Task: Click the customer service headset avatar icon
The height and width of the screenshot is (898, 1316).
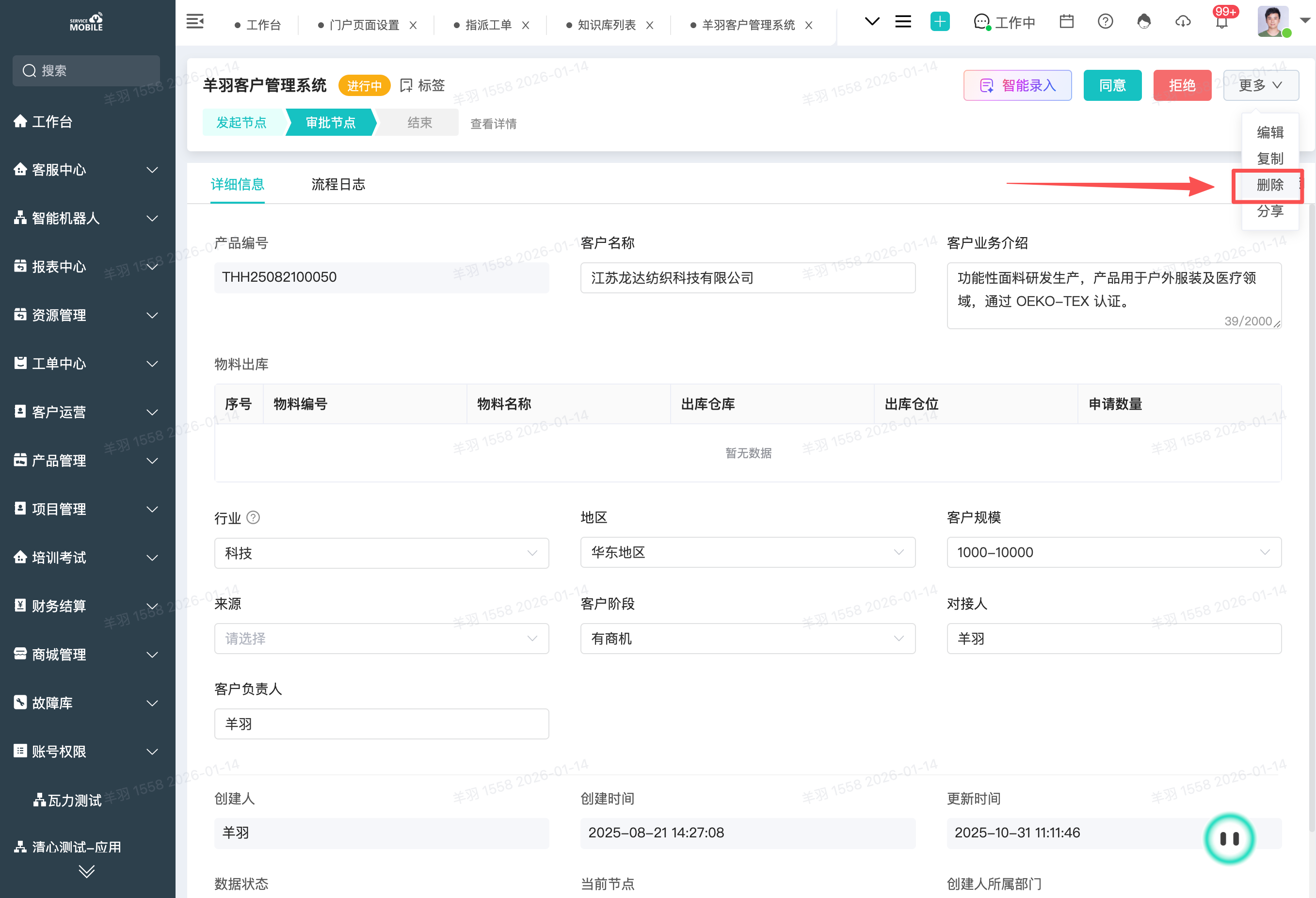Action: pos(1144,22)
